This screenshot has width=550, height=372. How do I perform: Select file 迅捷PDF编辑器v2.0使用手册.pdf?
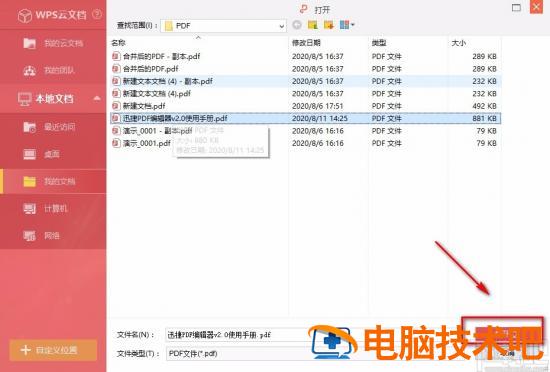[306, 119]
